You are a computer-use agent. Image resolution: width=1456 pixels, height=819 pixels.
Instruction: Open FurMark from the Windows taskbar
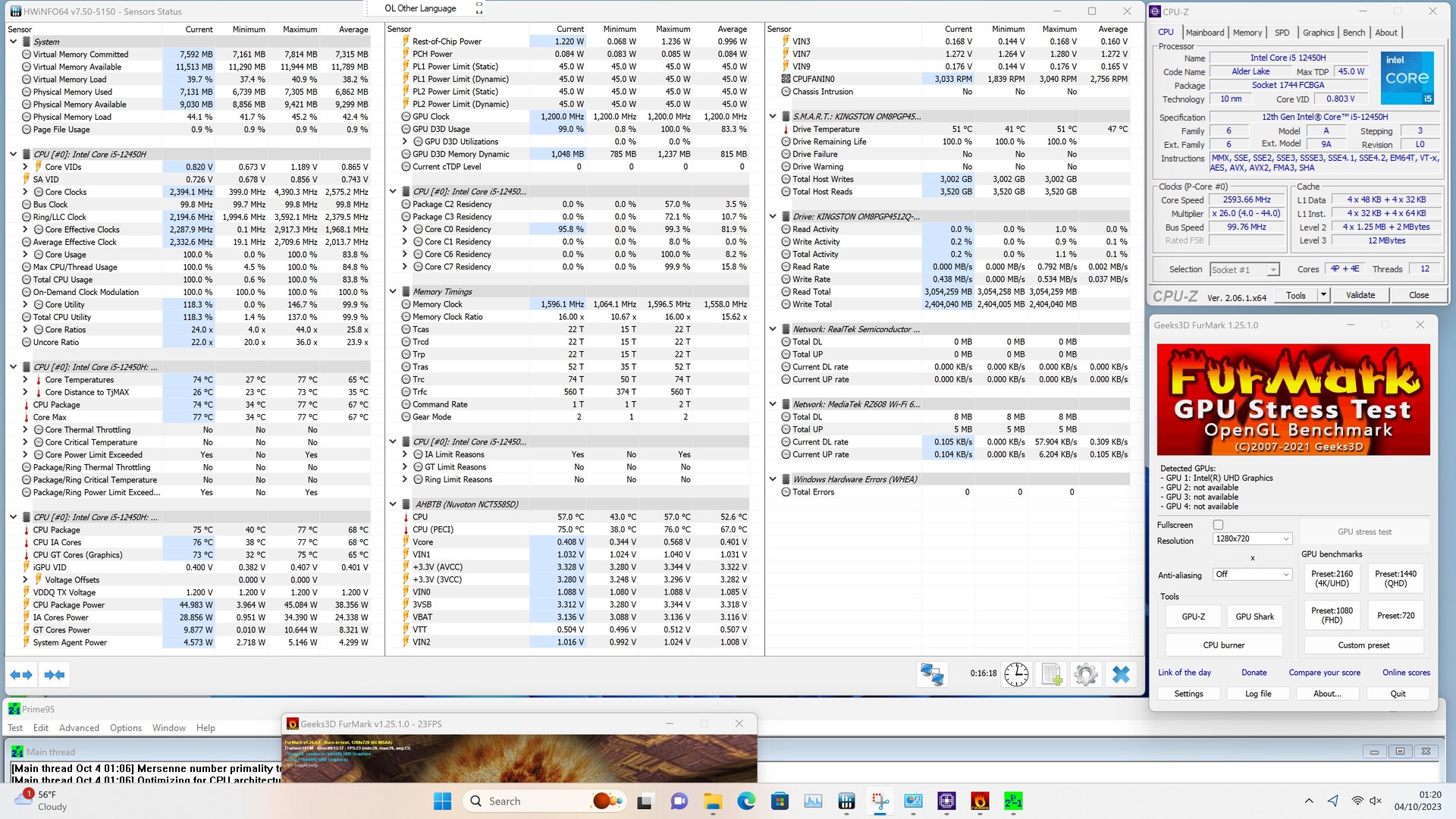click(980, 801)
